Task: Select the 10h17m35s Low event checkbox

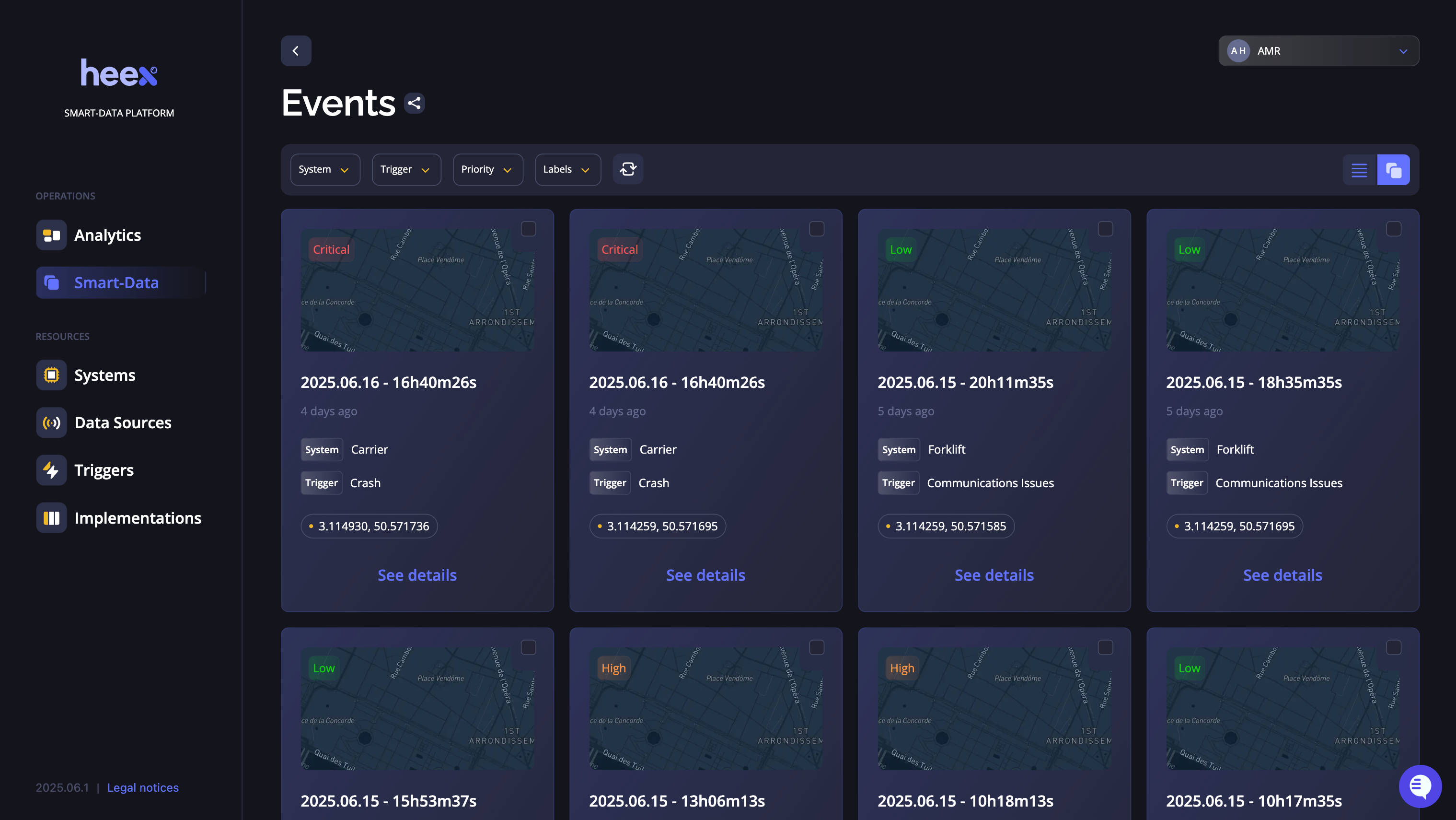Action: [1394, 647]
